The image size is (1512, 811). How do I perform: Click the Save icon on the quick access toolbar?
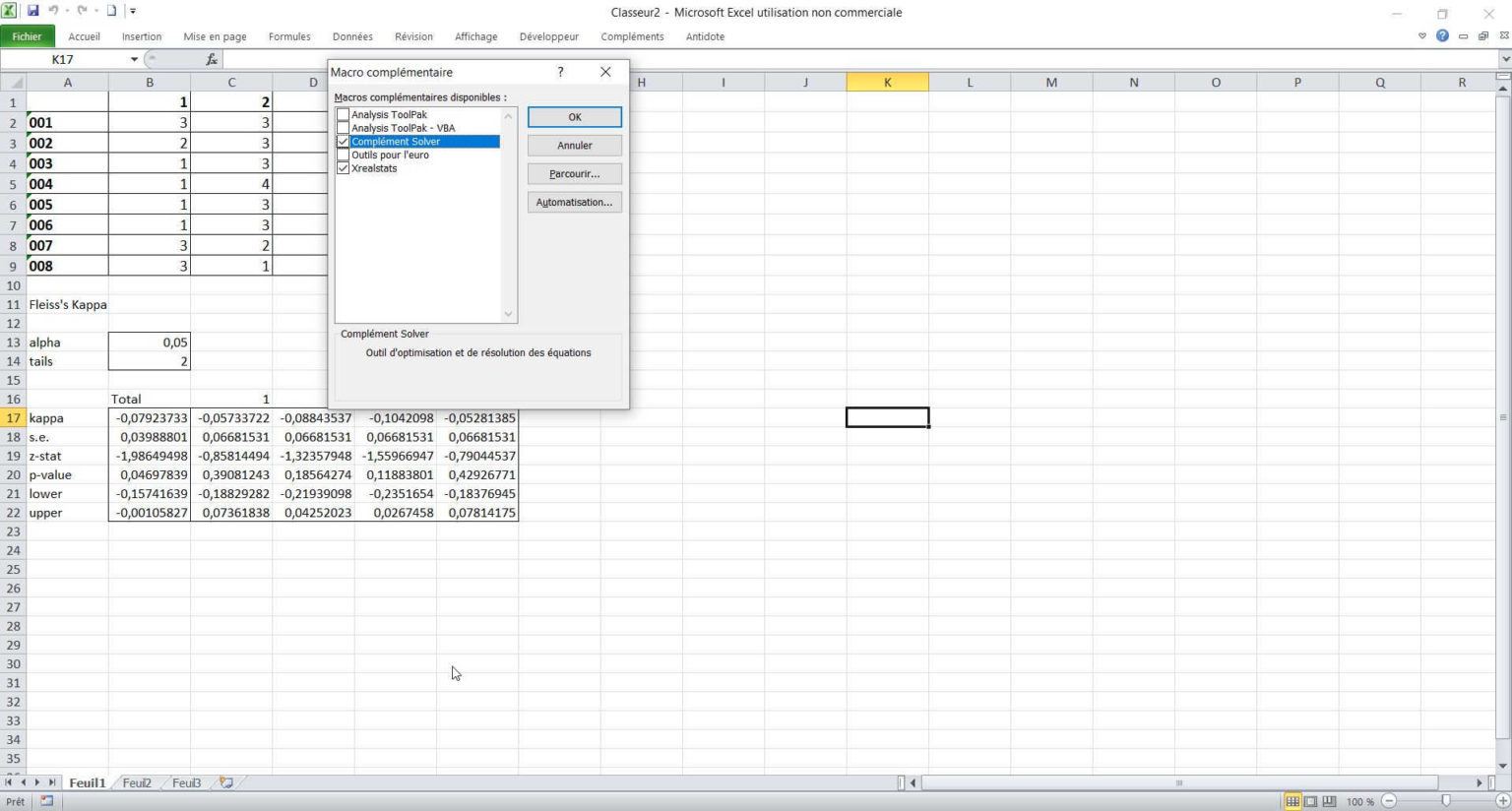click(32, 11)
